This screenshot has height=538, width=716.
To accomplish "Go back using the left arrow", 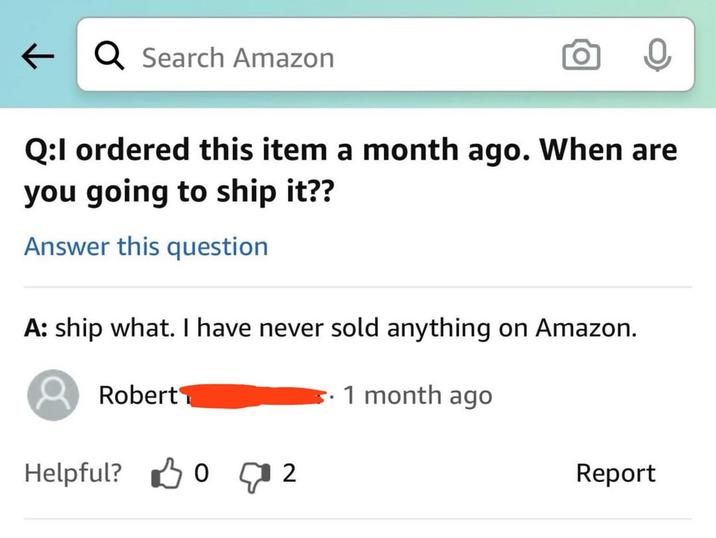I will (37, 58).
